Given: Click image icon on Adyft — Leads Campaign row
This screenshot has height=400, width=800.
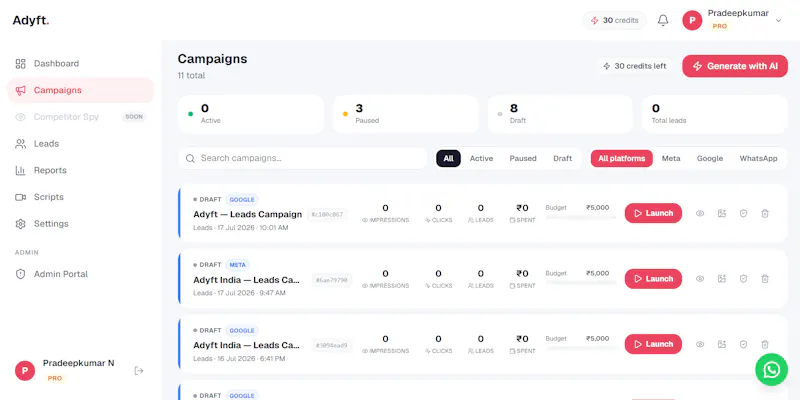Looking at the screenshot, I should [x=721, y=213].
